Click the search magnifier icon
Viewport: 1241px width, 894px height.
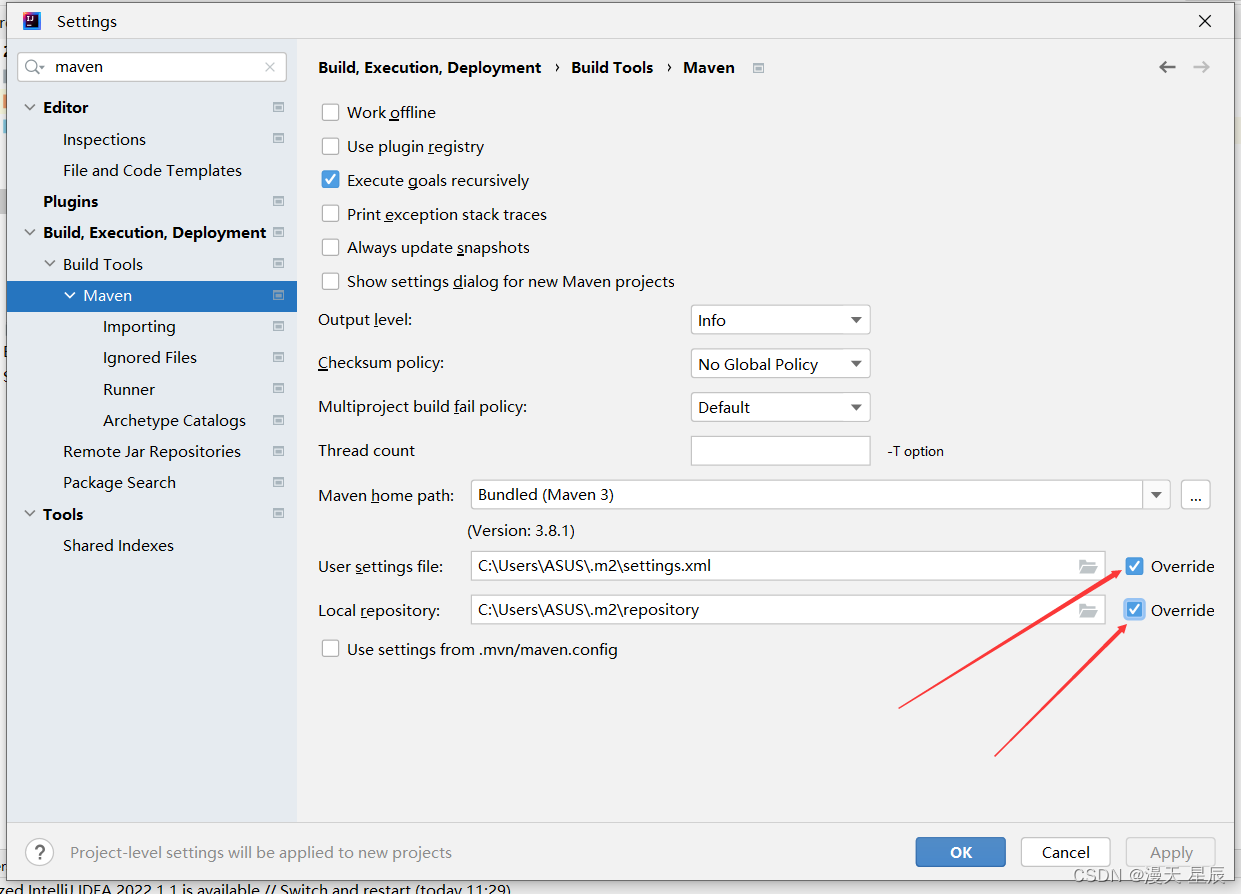[34, 67]
